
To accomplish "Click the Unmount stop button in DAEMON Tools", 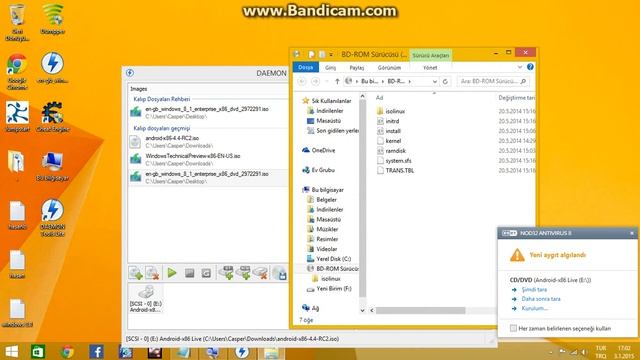I will point(189,273).
